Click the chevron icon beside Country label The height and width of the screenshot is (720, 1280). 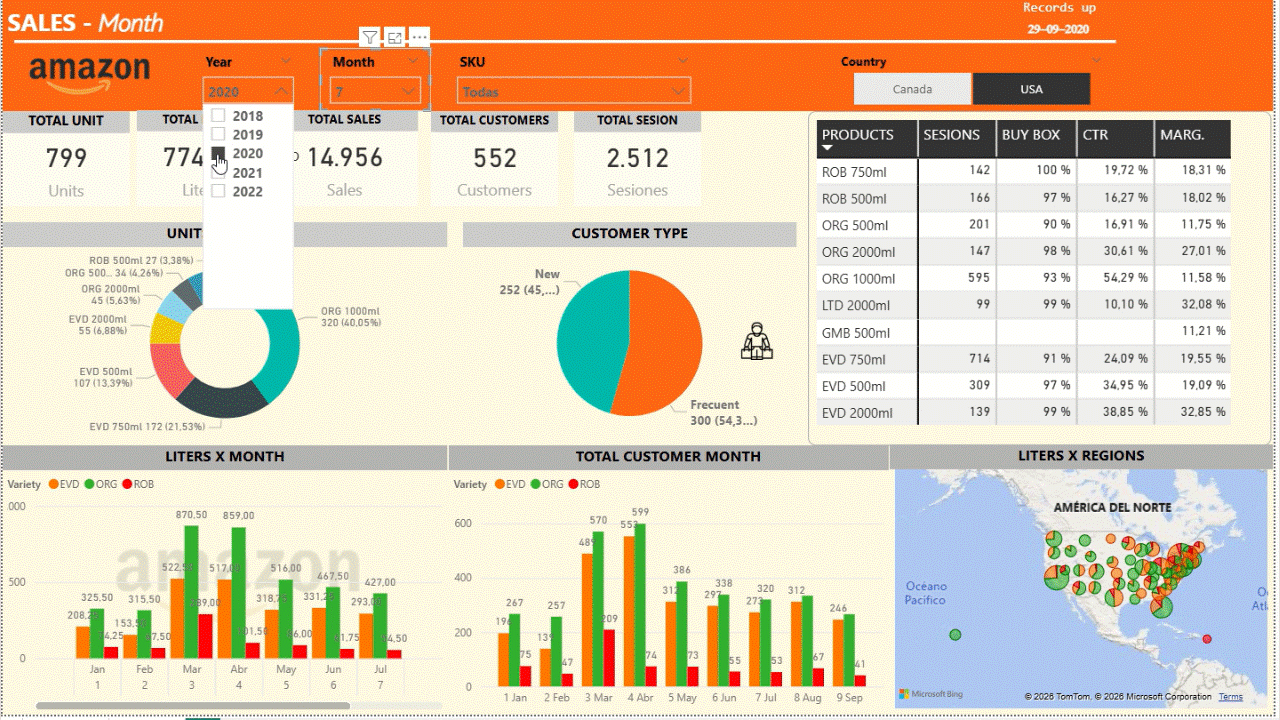click(1096, 62)
